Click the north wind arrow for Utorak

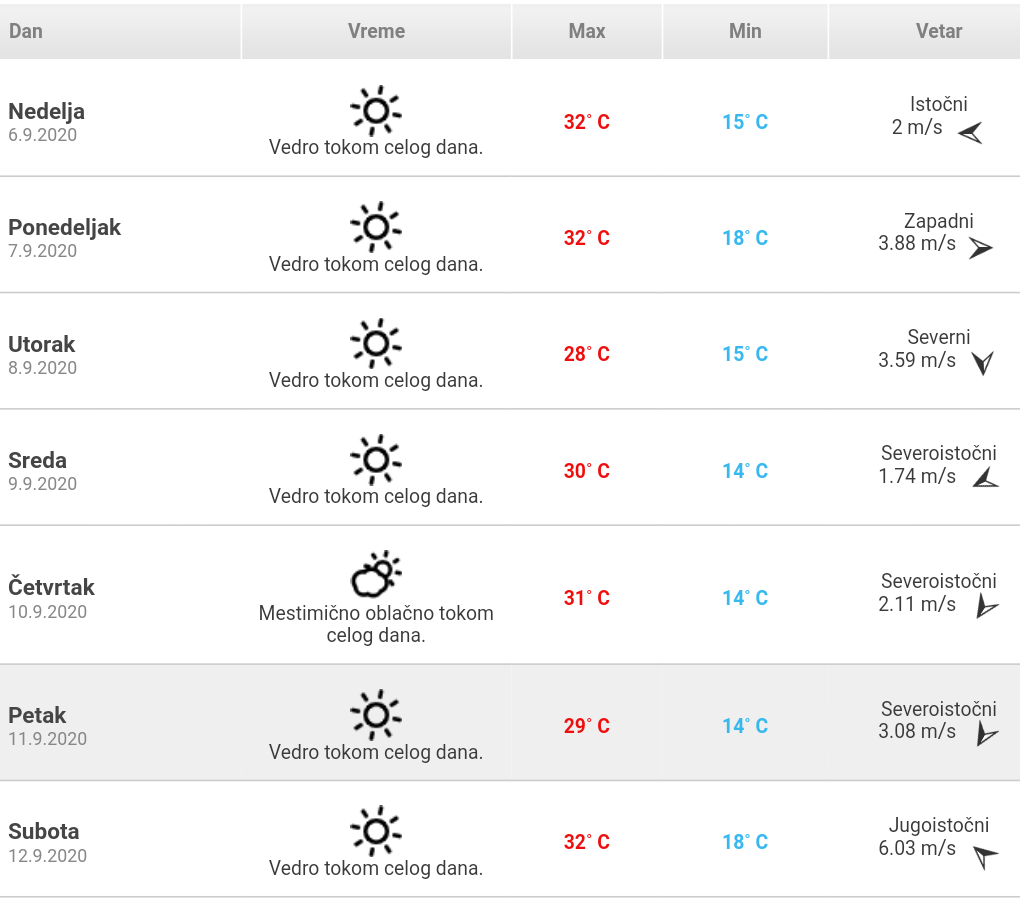(983, 363)
